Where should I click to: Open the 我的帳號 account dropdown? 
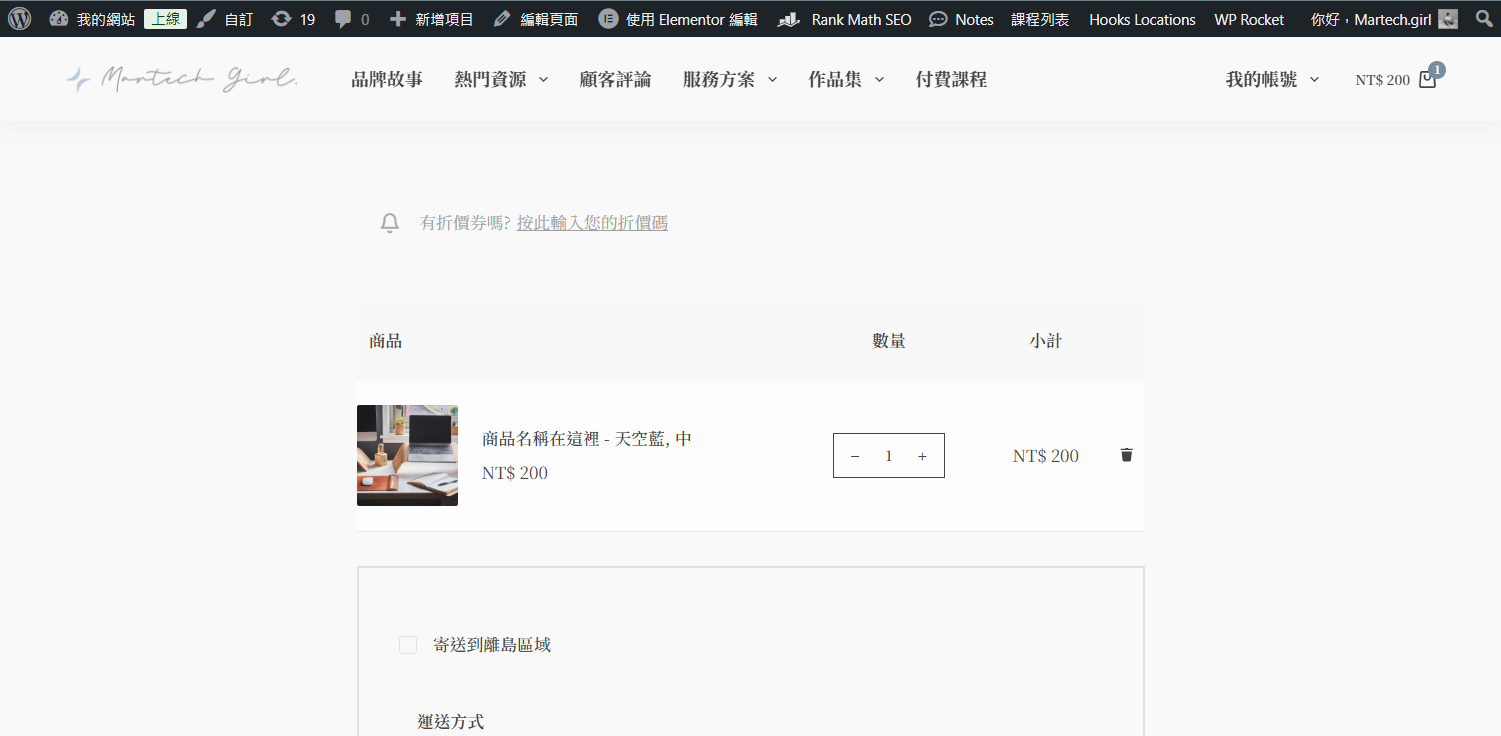1271,80
